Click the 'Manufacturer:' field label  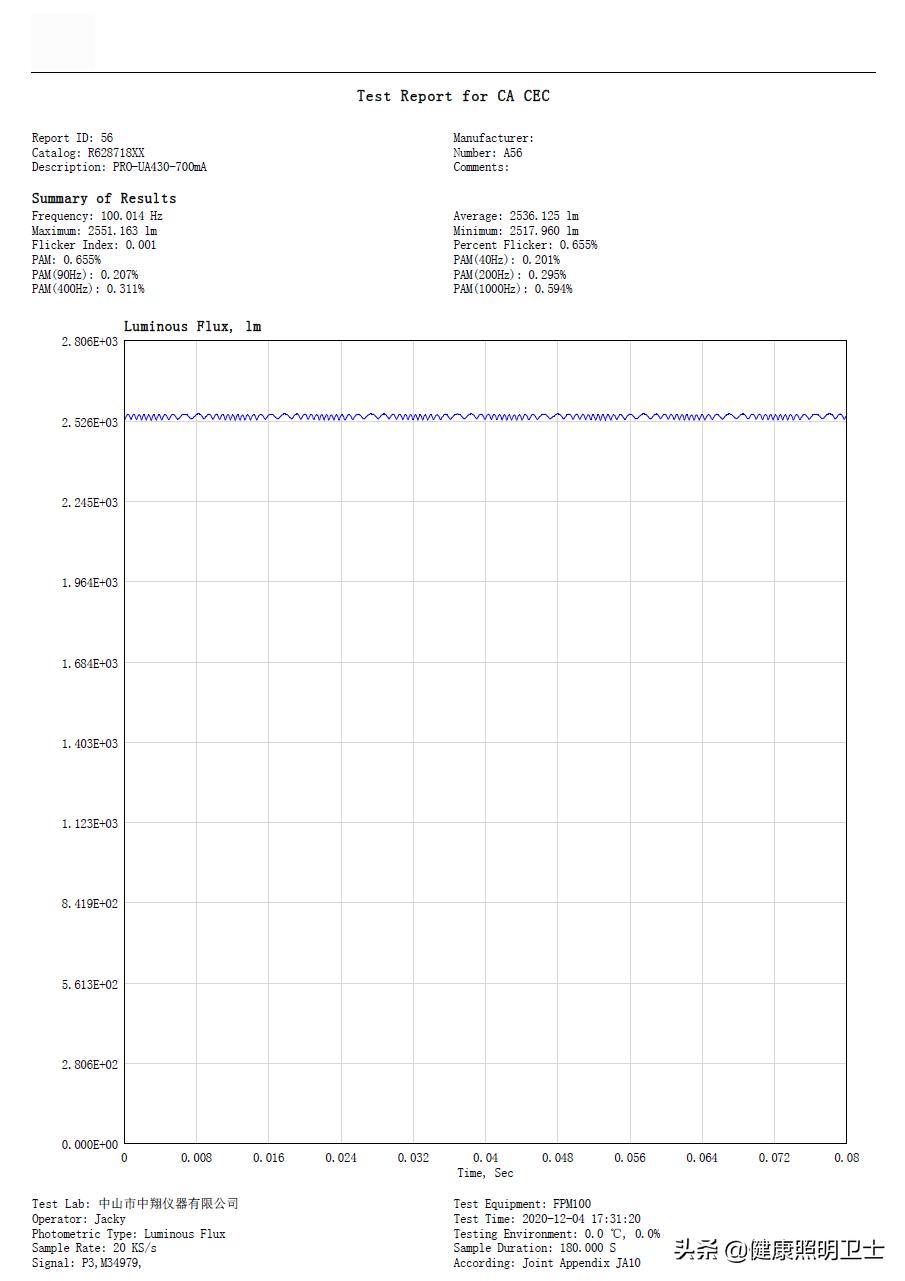point(494,138)
